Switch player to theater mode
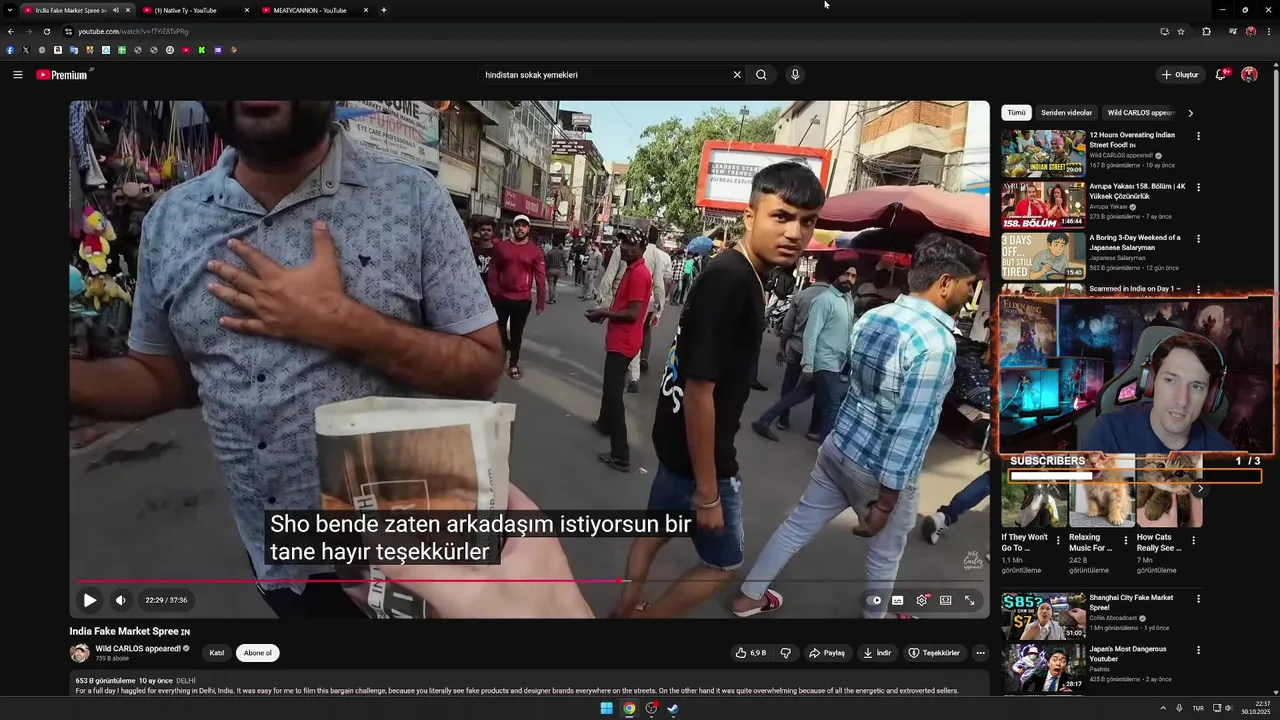Viewport: 1280px width, 720px height. click(x=945, y=600)
